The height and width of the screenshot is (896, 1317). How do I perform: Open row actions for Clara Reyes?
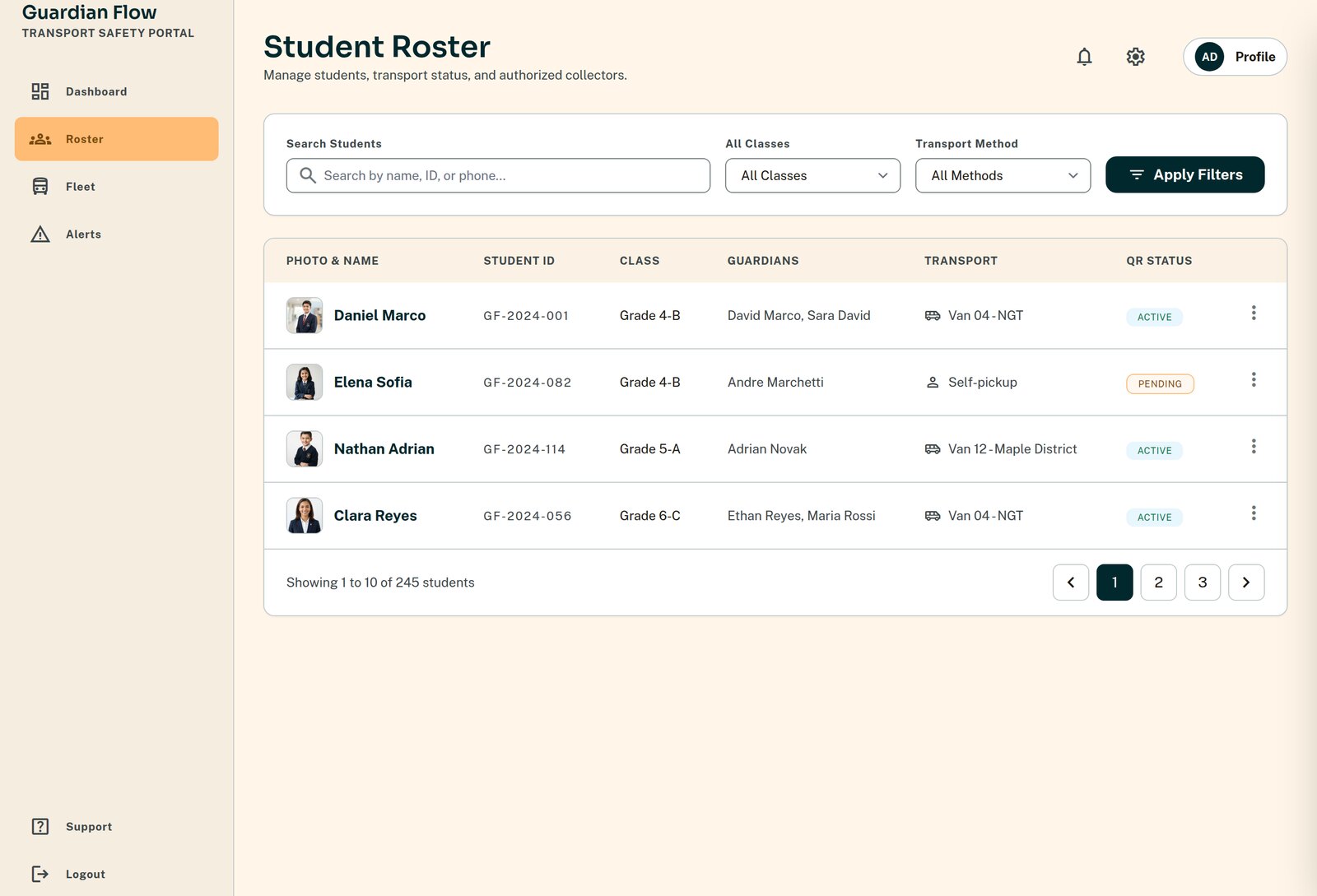click(1254, 513)
